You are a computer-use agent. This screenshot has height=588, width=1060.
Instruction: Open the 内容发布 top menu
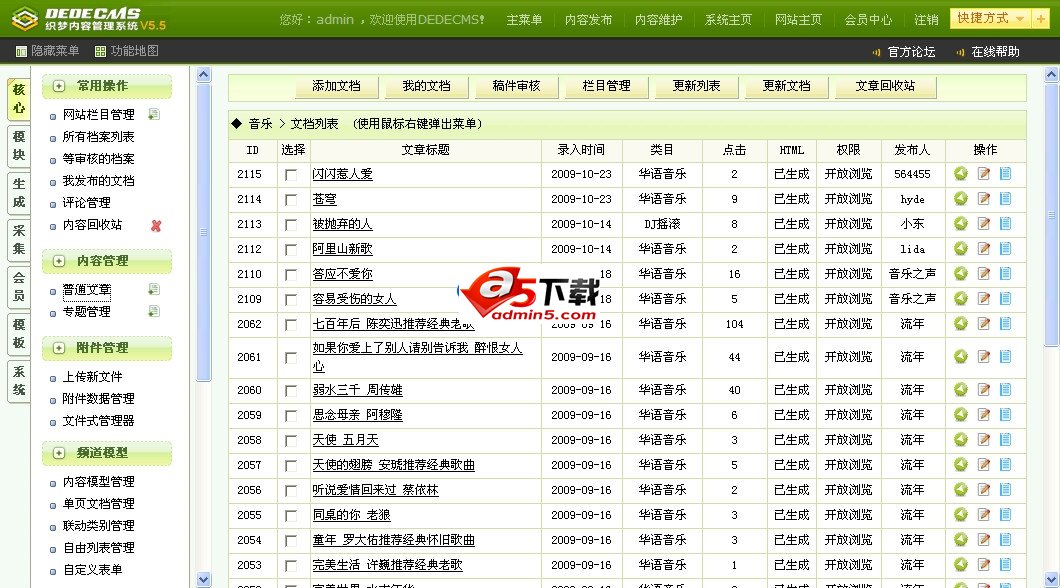pos(588,20)
